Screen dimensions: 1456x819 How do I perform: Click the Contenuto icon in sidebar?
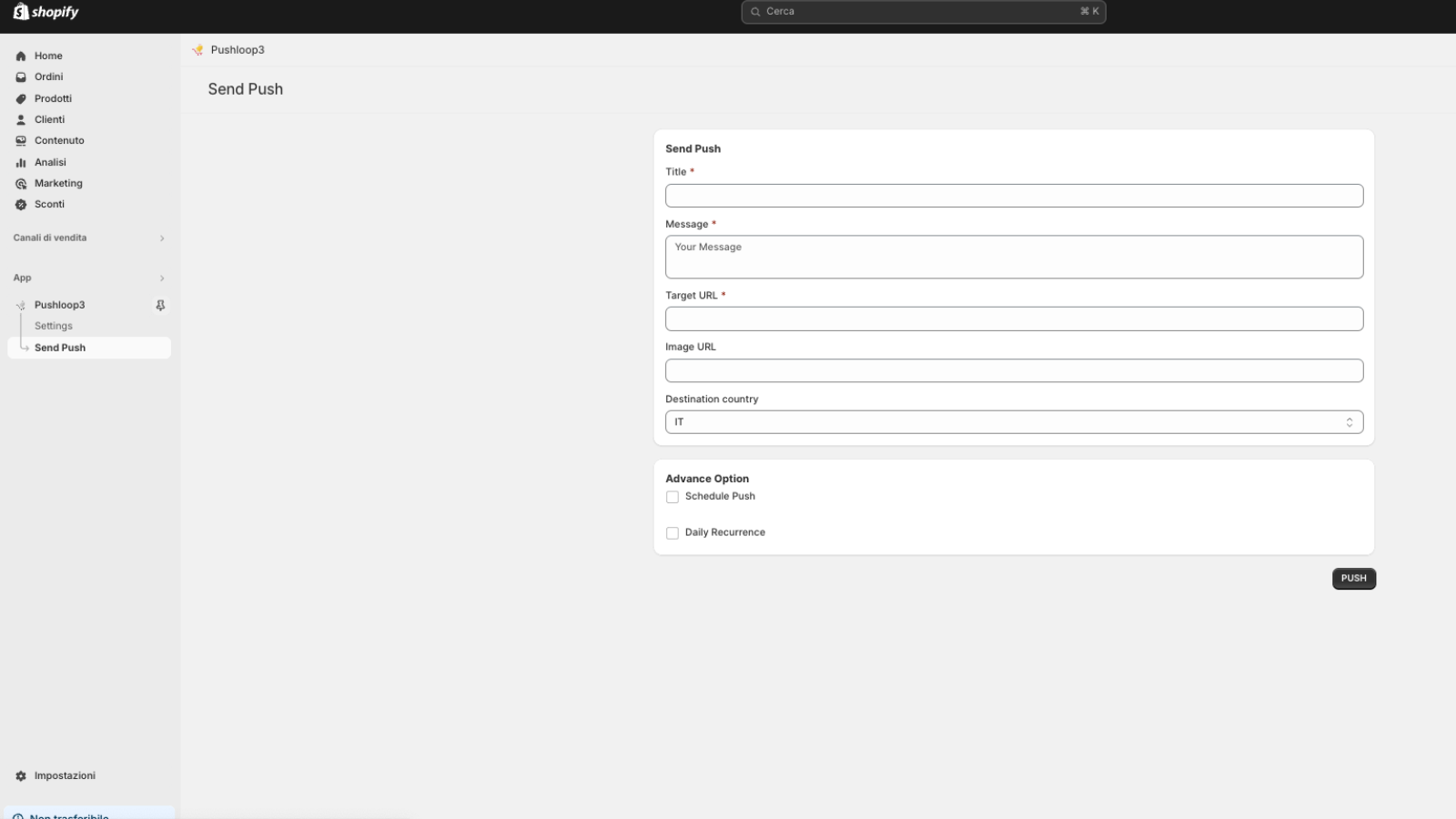coord(21,141)
